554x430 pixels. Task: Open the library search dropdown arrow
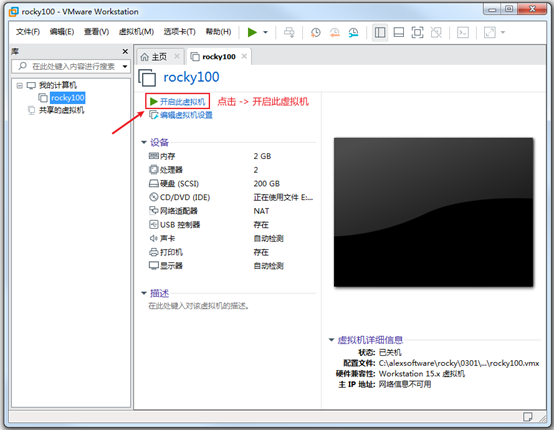point(125,66)
